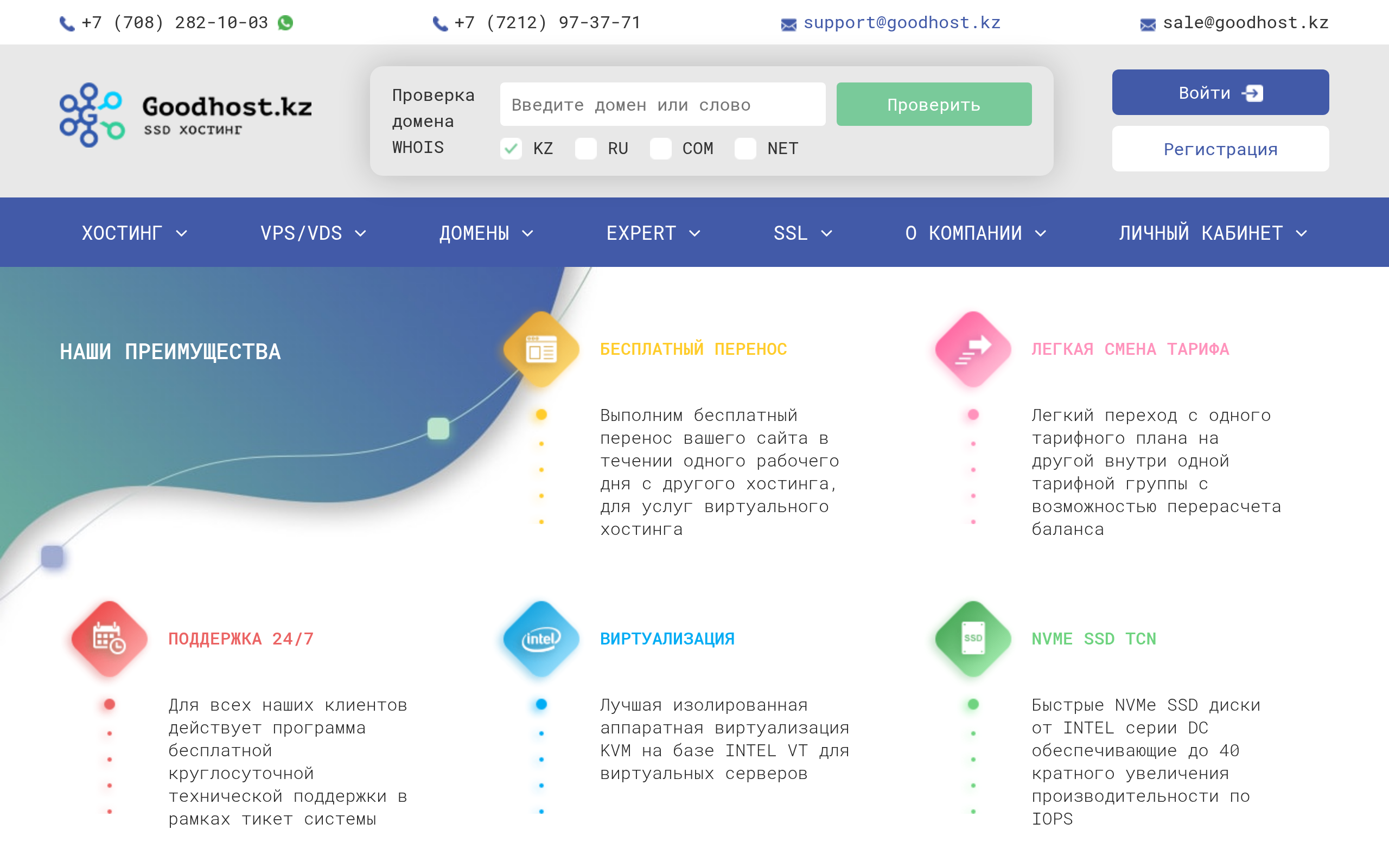Image resolution: width=1389 pixels, height=868 pixels.
Task: Click the Войти login button
Action: pyautogui.click(x=1220, y=92)
